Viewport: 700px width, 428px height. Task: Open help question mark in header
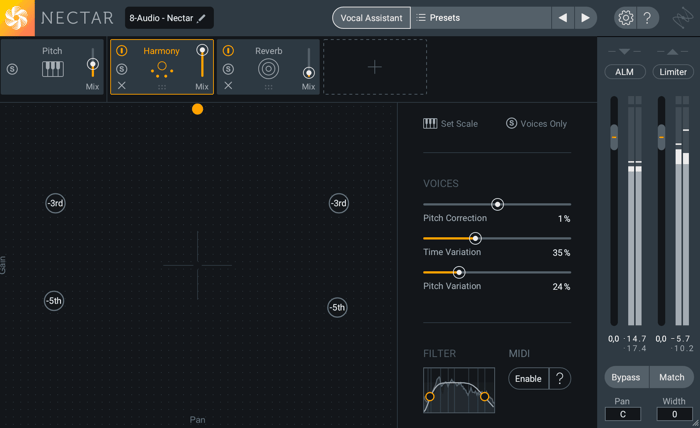coord(647,18)
